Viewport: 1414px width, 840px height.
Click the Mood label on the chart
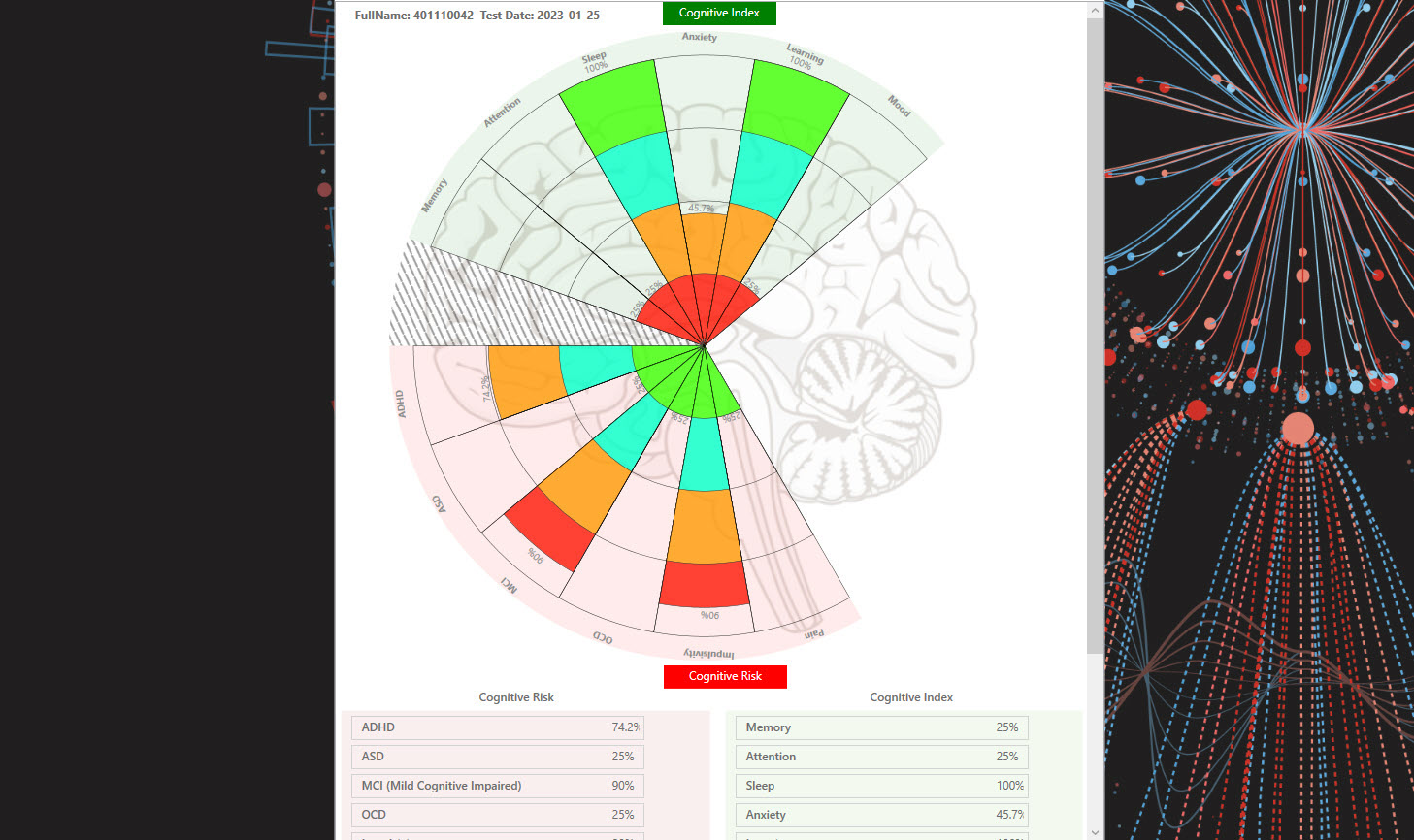point(900,106)
